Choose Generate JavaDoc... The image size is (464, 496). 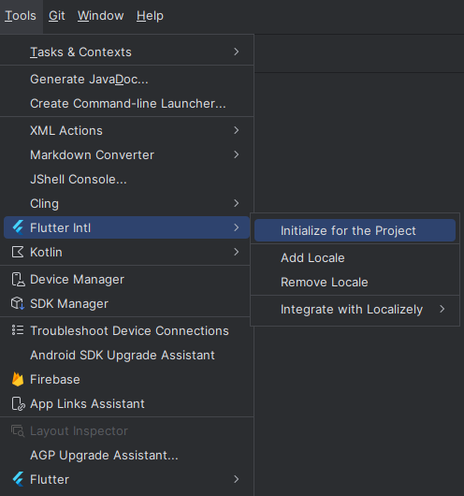click(x=127, y=79)
